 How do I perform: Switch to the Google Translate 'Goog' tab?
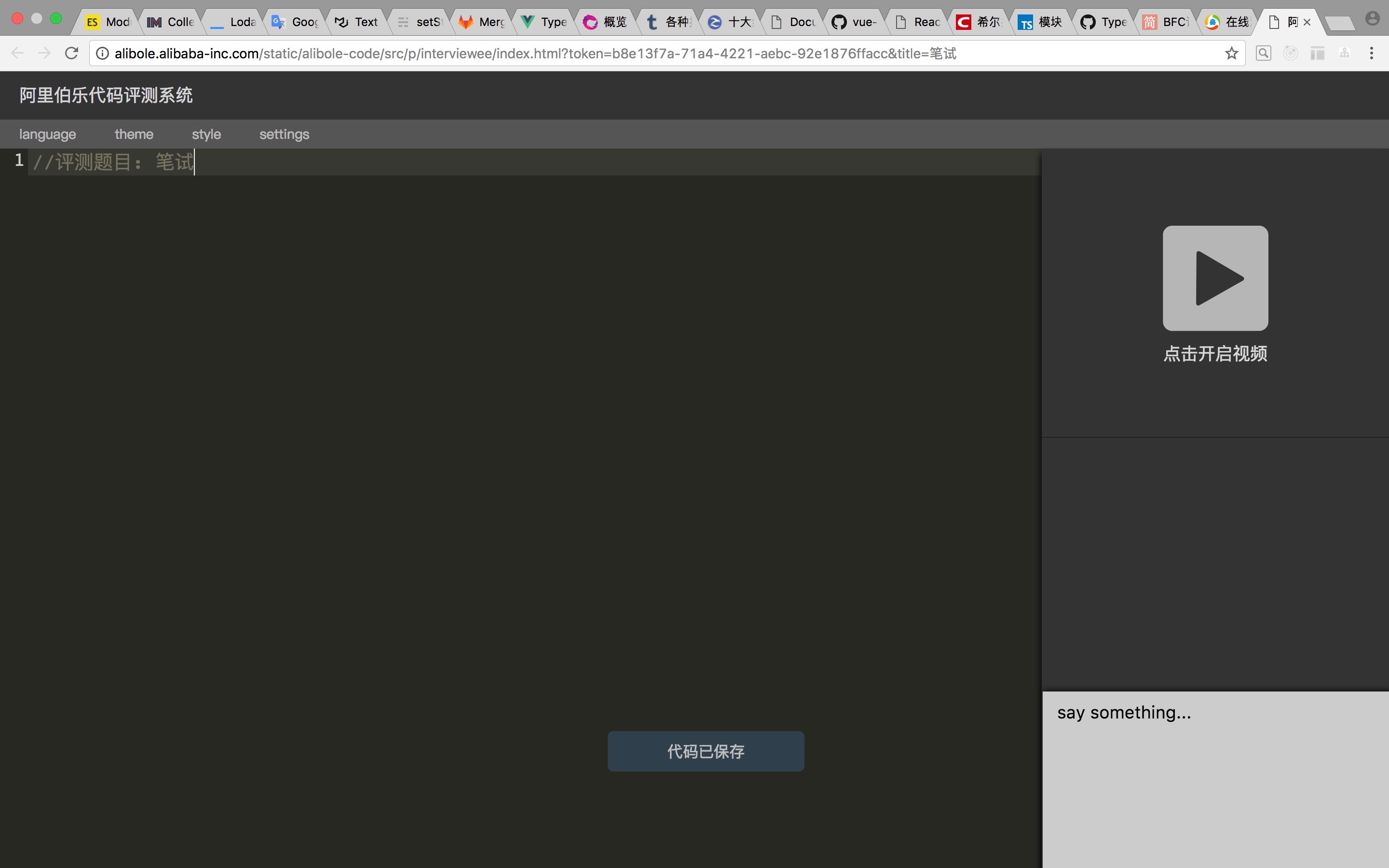295,22
